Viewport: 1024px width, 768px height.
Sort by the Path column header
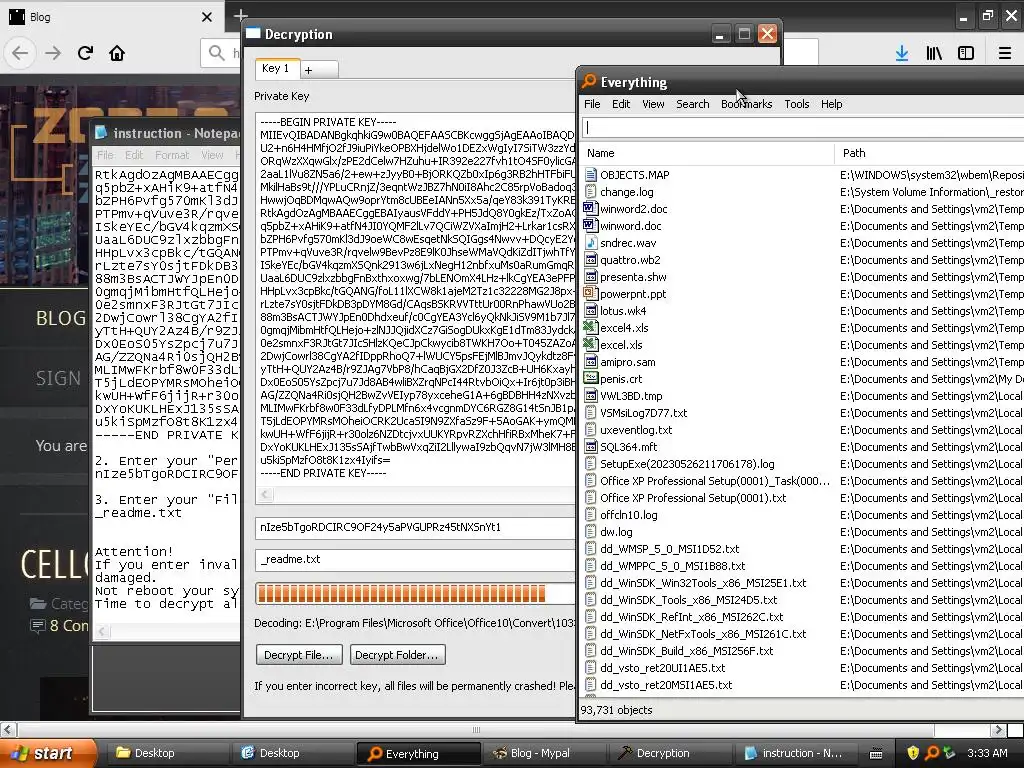(929, 153)
